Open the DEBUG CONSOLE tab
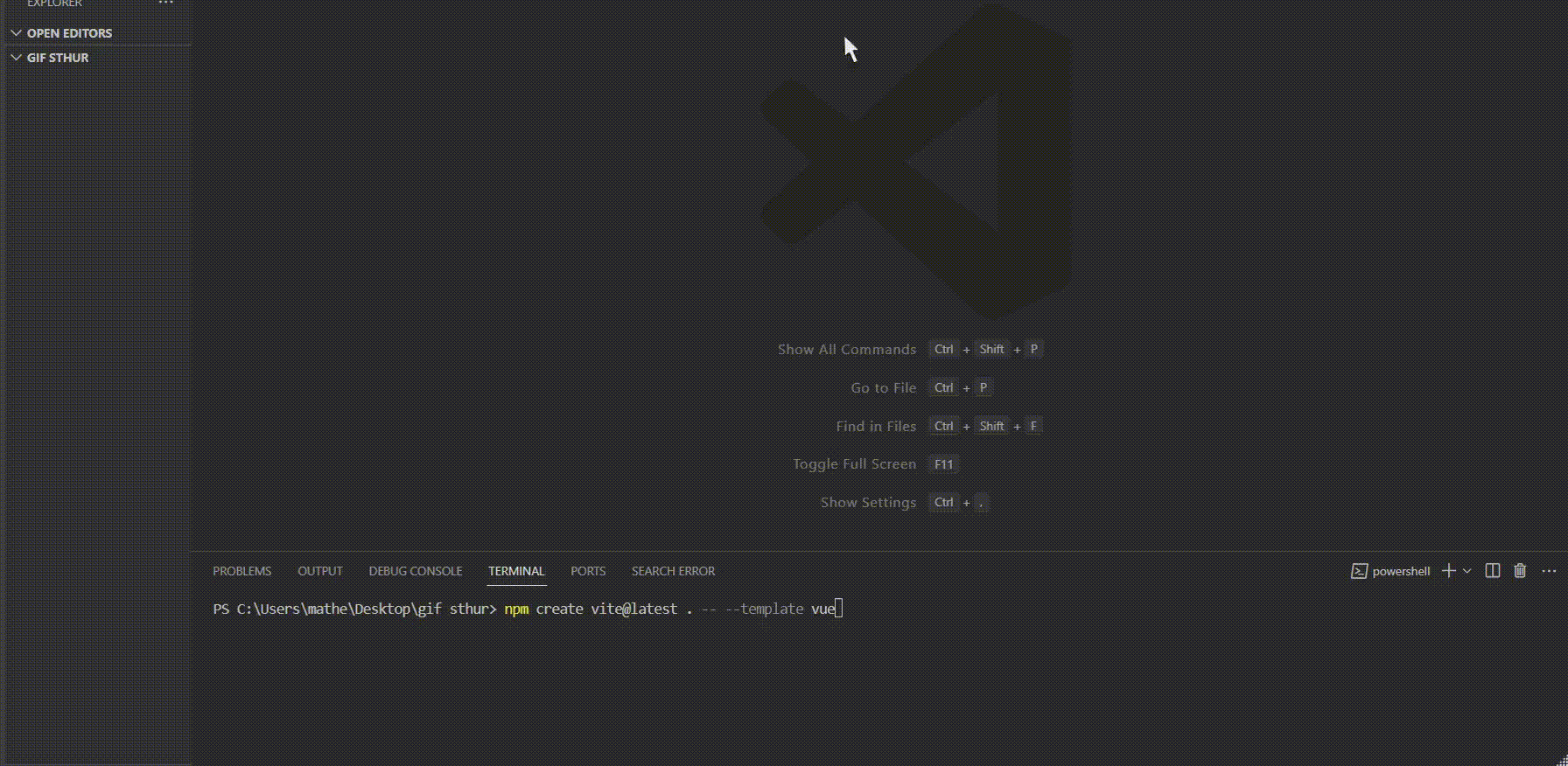Screen dimensions: 1568x766 coord(416,571)
